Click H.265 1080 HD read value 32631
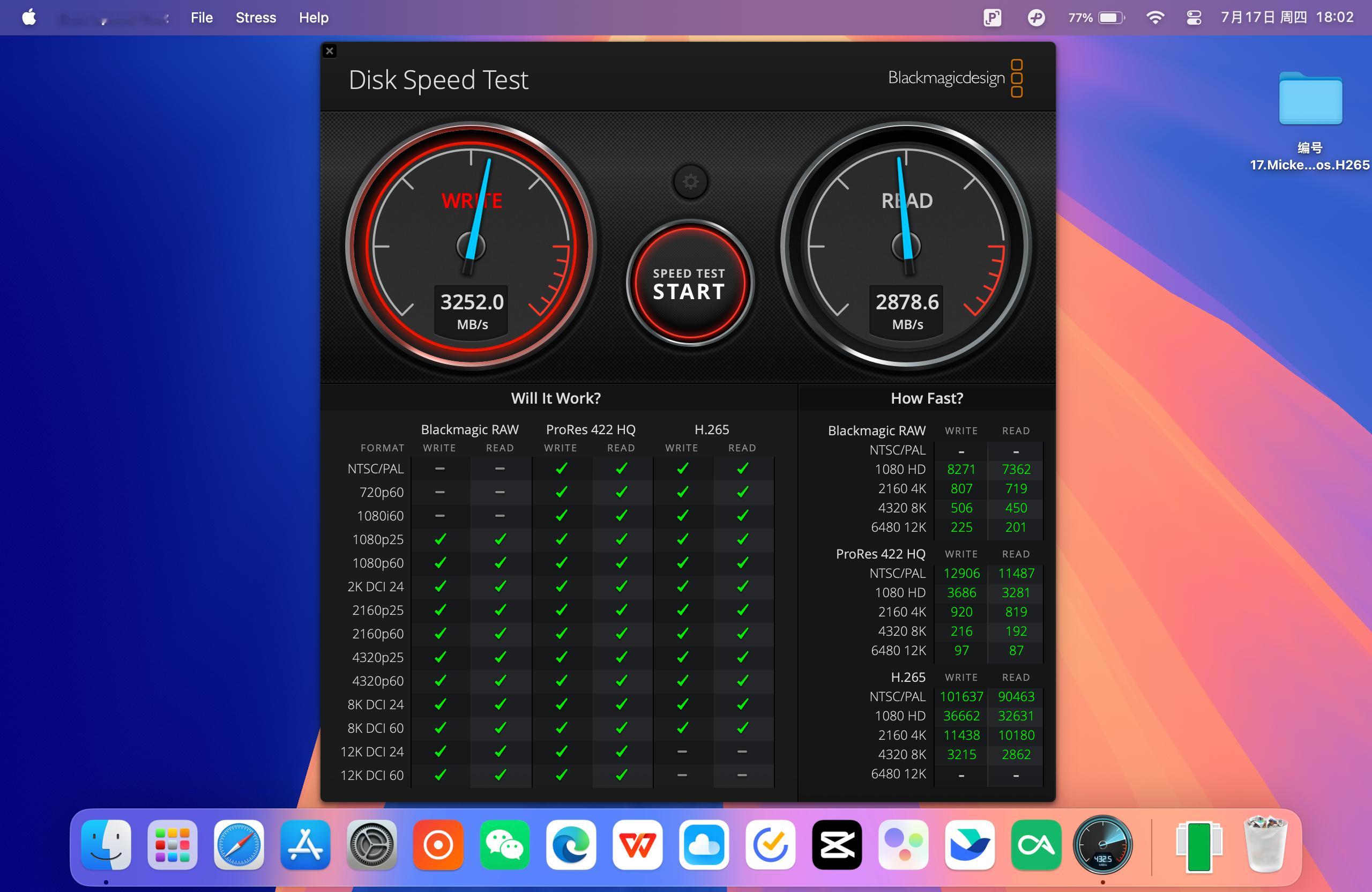The image size is (1372, 892). coord(1016,716)
